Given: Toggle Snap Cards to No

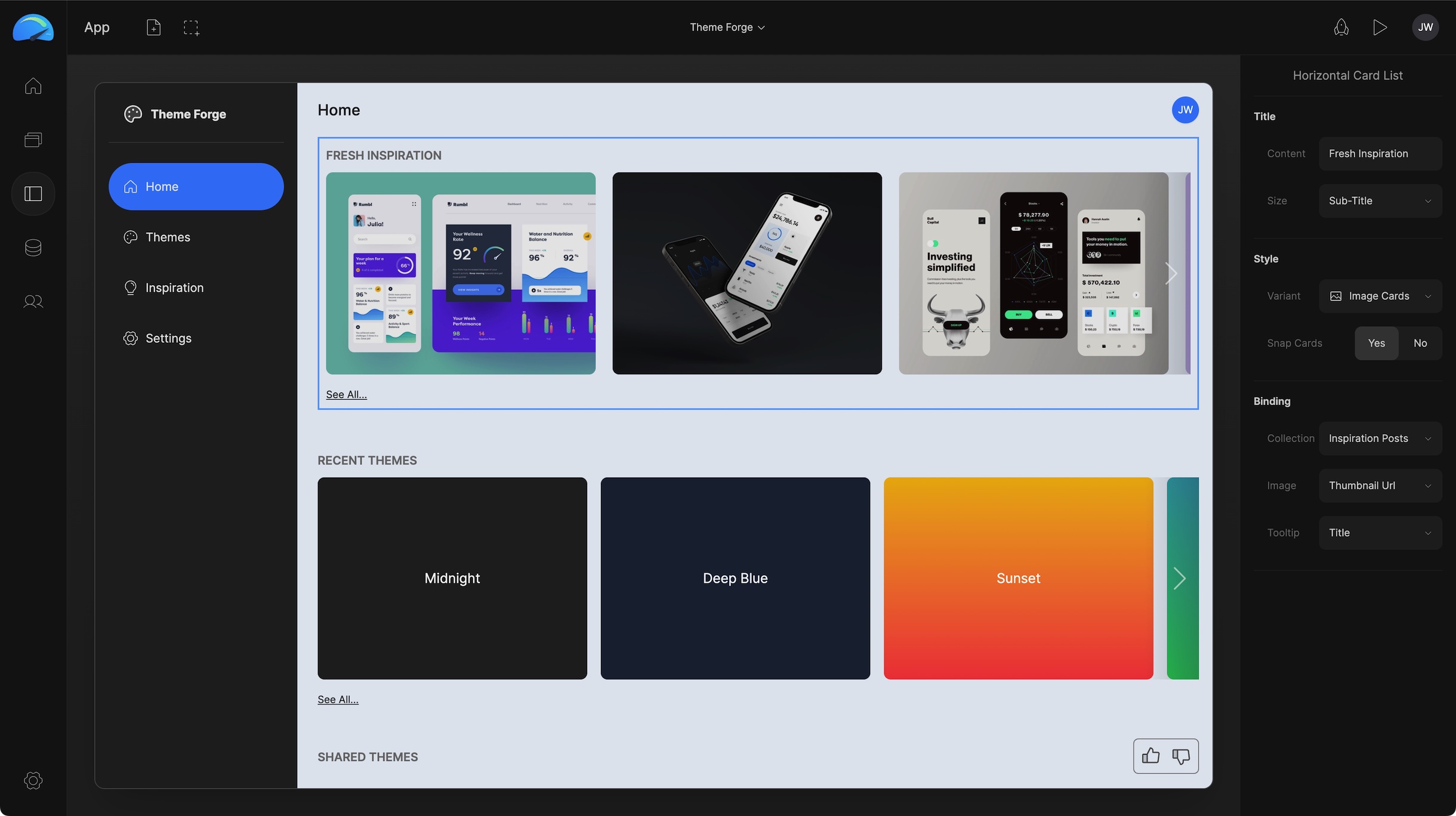Looking at the screenshot, I should click(1420, 343).
